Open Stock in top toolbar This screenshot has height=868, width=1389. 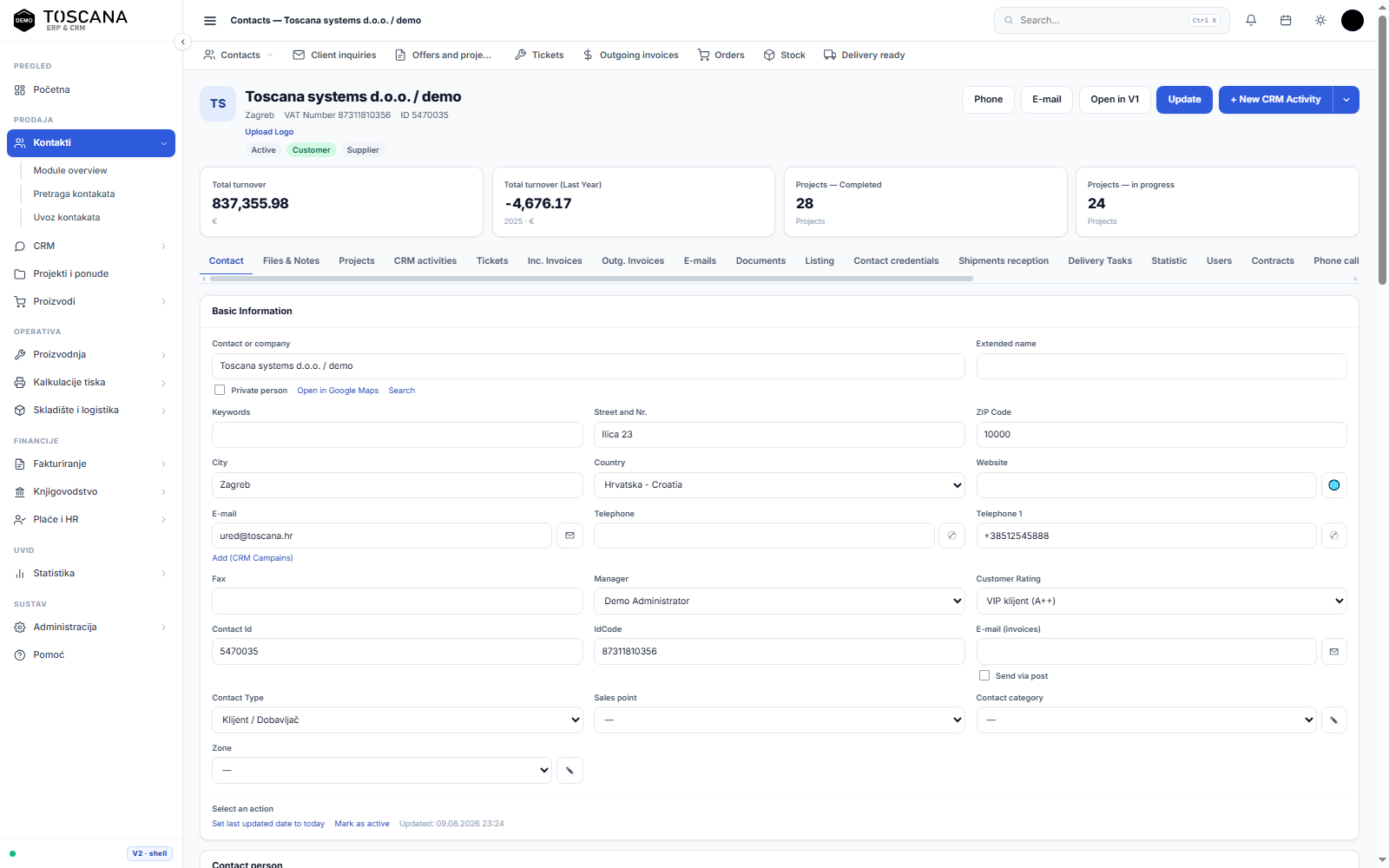click(785, 55)
